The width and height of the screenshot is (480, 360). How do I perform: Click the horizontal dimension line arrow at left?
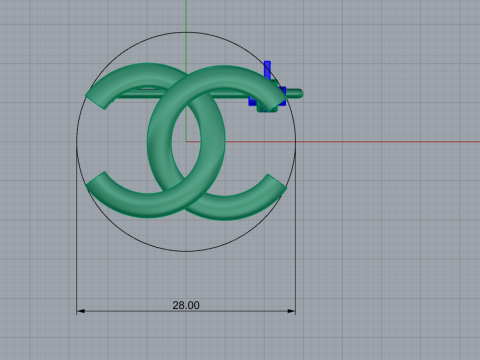[81, 311]
